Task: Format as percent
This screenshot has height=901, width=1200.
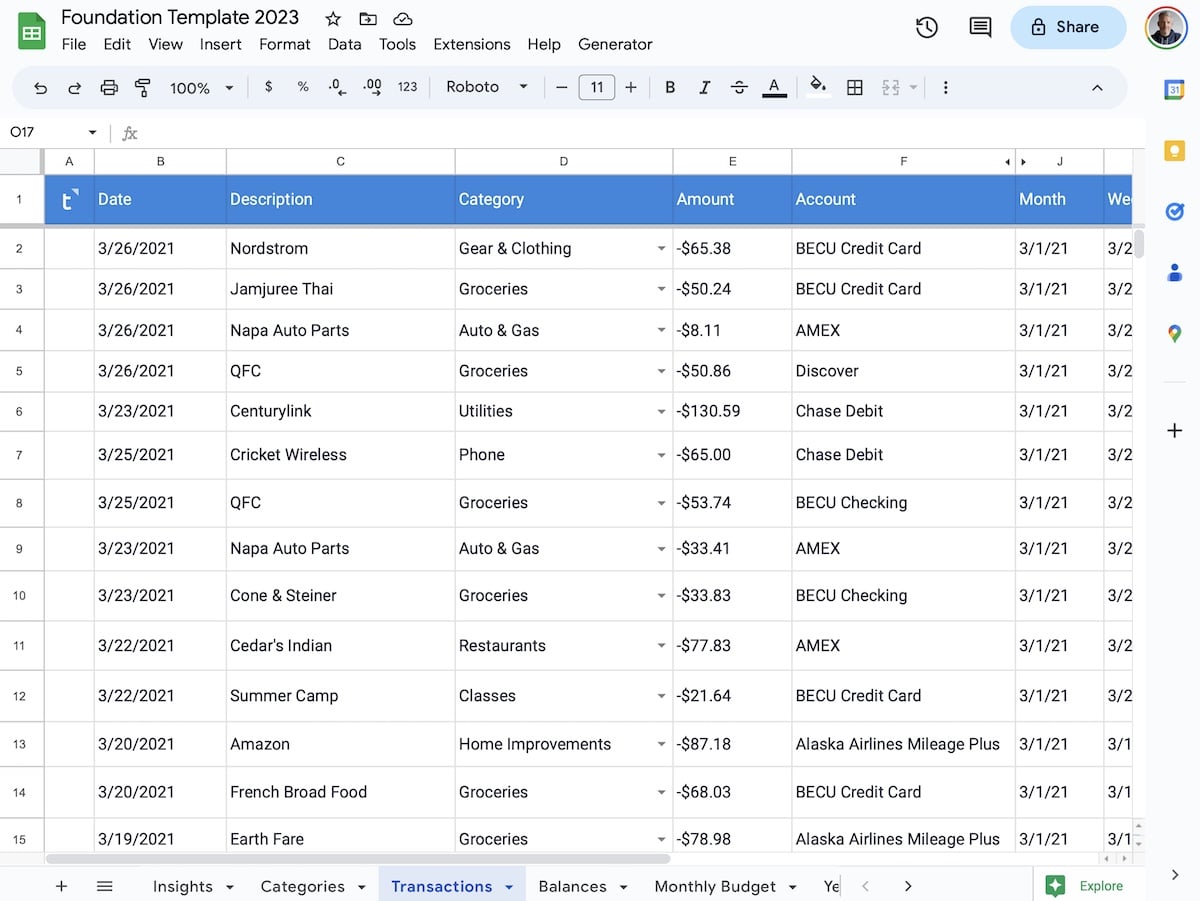Action: (303, 87)
